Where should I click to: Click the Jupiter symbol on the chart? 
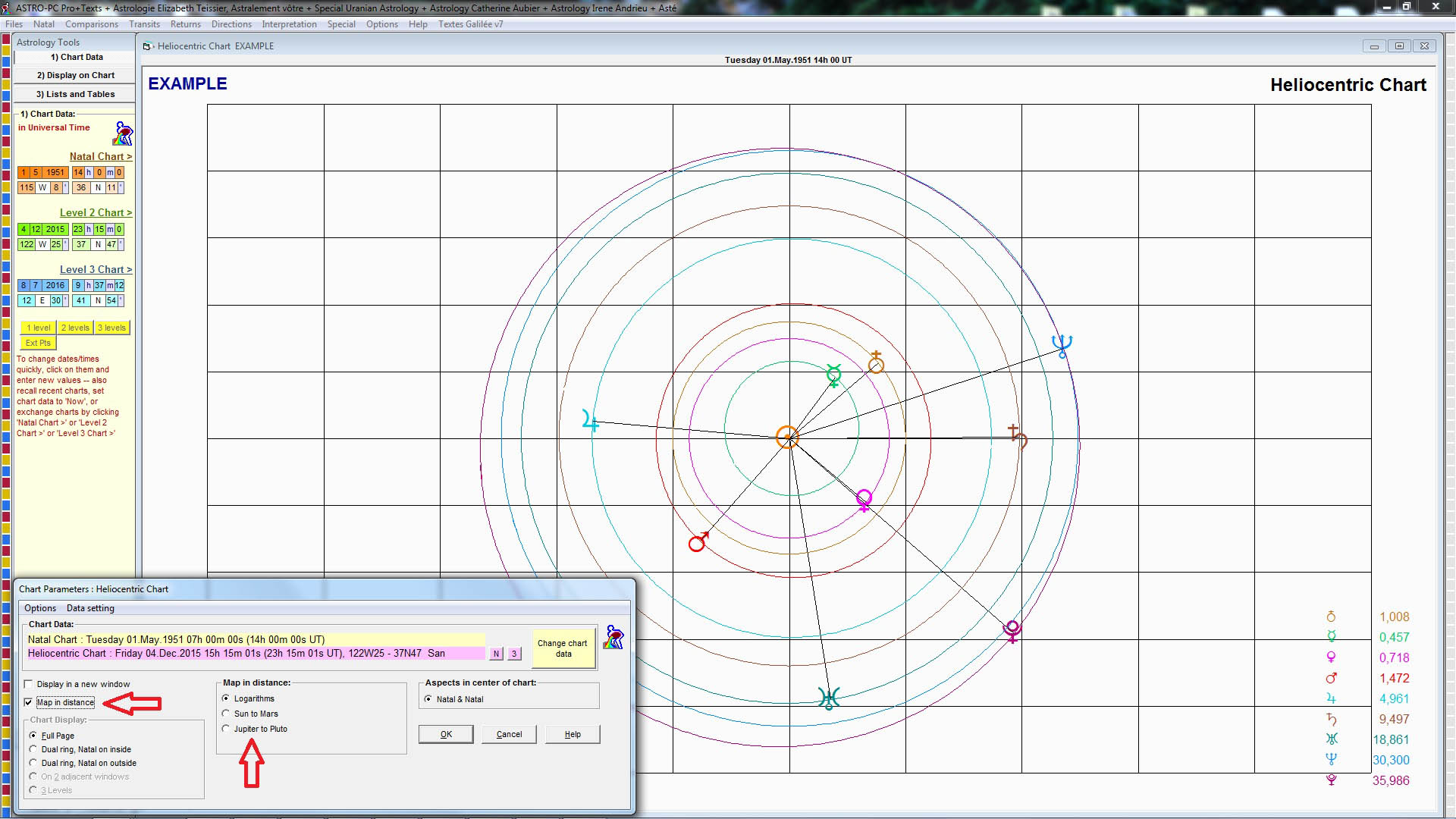click(x=592, y=421)
